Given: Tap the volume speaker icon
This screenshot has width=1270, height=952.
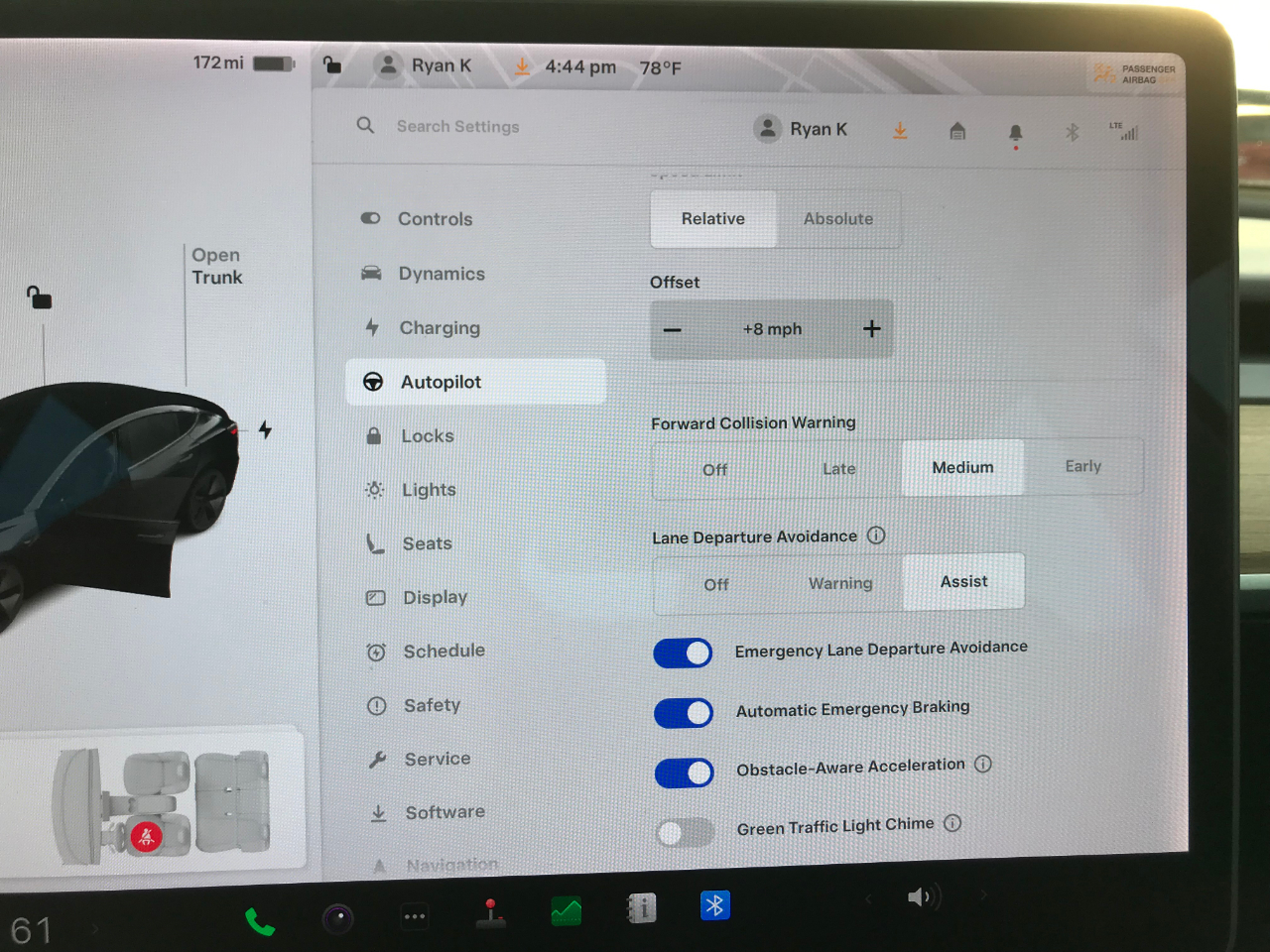Looking at the screenshot, I should click(x=922, y=897).
